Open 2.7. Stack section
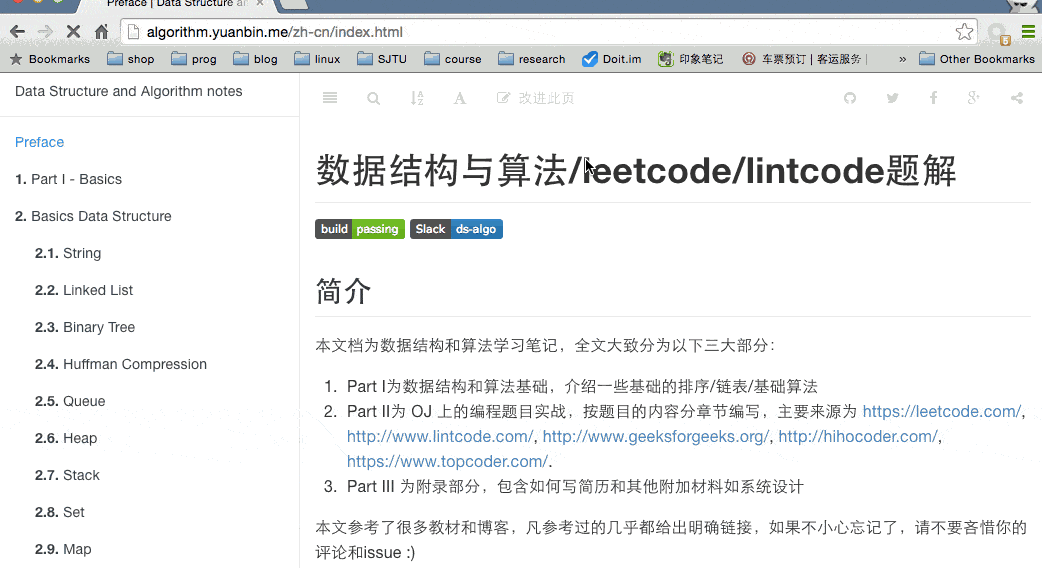 point(67,476)
